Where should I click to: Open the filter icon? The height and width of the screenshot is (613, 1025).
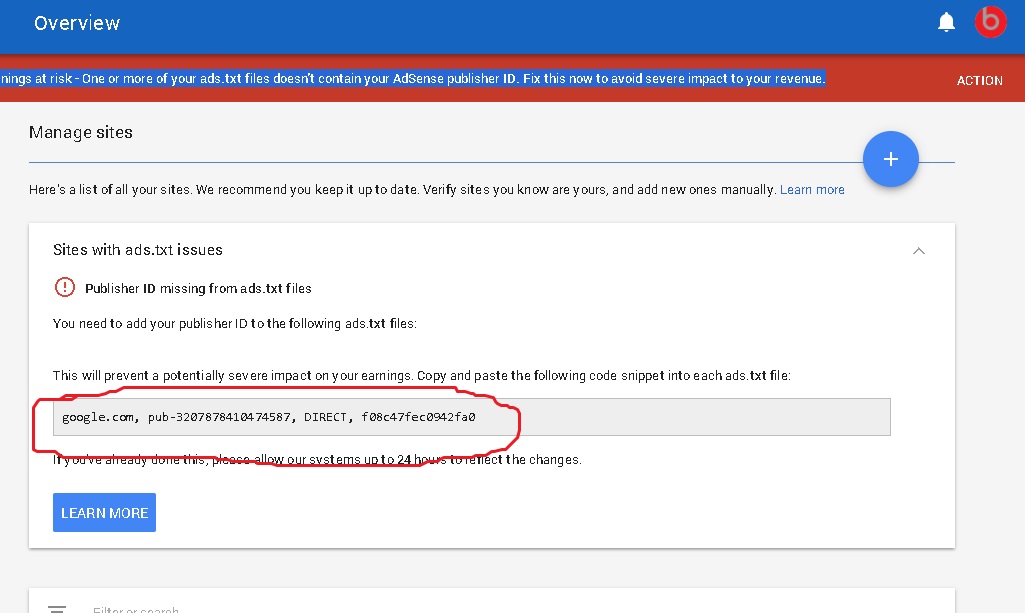pyautogui.click(x=57, y=609)
